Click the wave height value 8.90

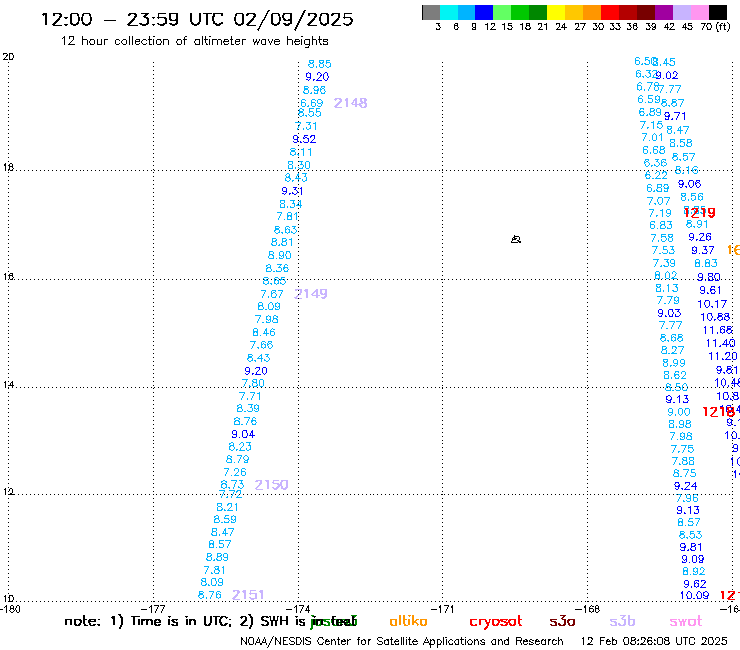(279, 255)
